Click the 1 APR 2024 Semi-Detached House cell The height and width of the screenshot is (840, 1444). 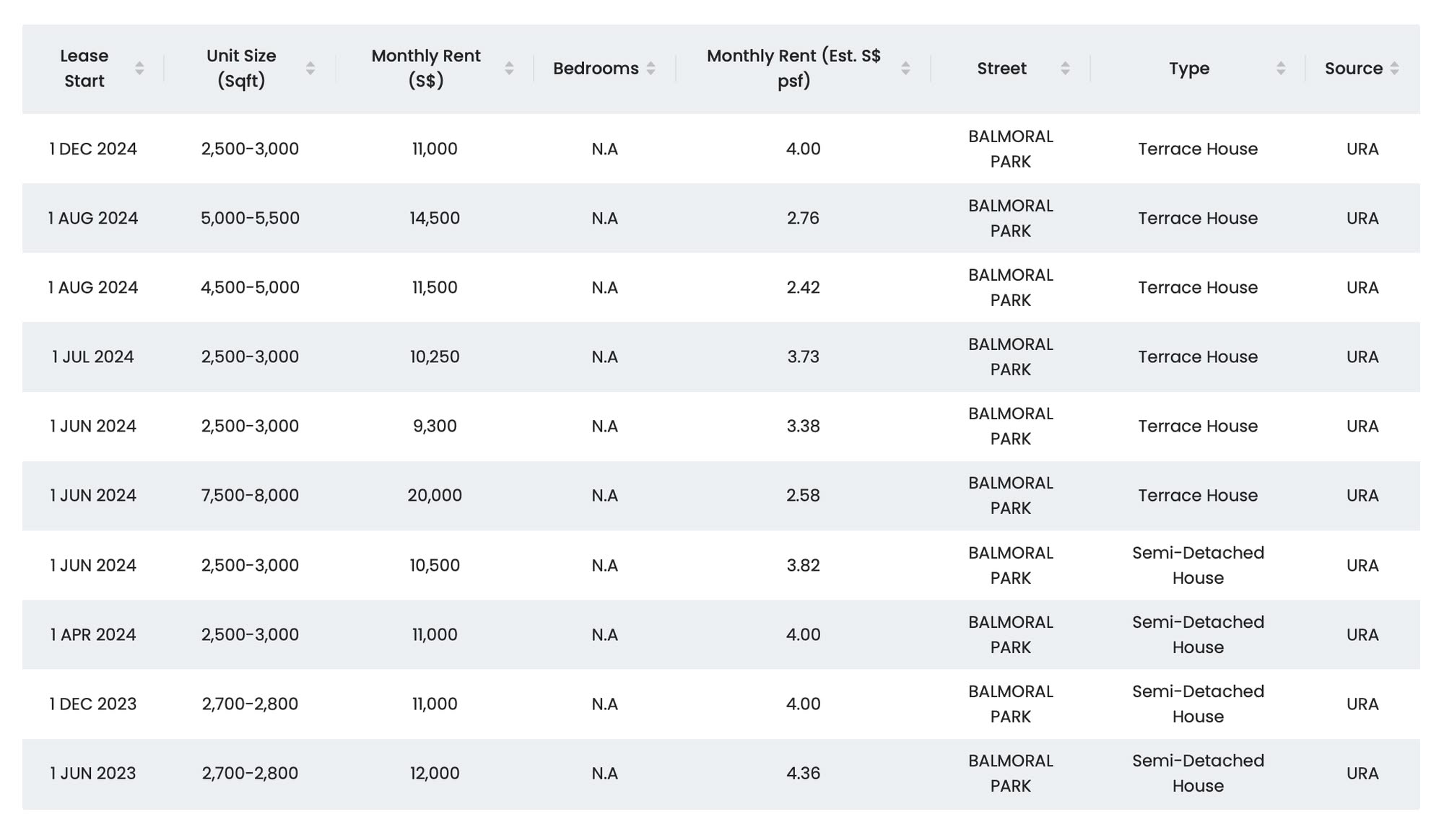1198,635
